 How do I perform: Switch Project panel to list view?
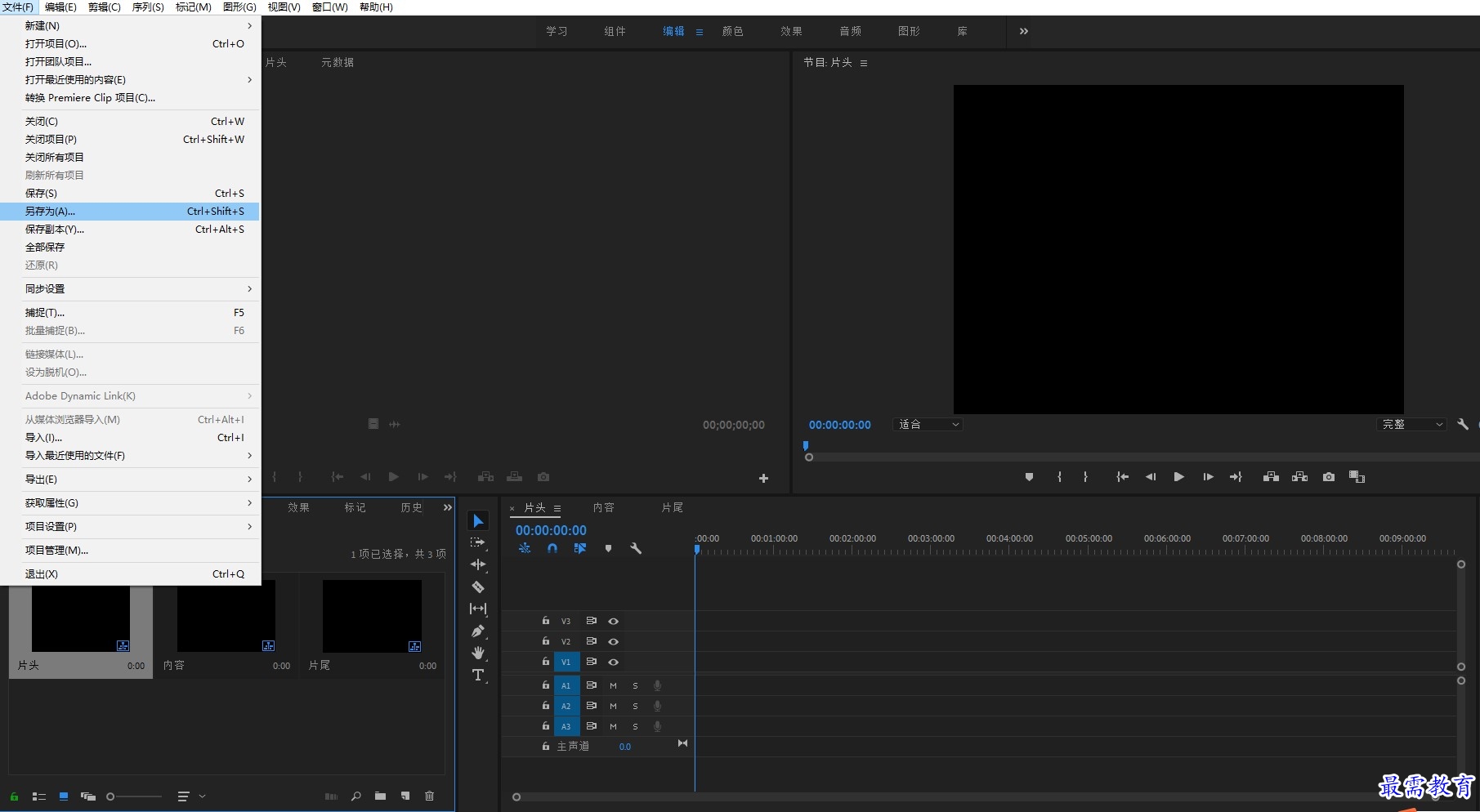click(x=38, y=796)
